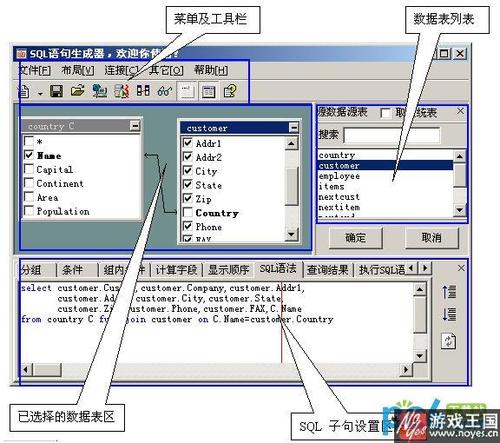Check the * checkbox in country table
500x443 pixels.
click(29, 141)
